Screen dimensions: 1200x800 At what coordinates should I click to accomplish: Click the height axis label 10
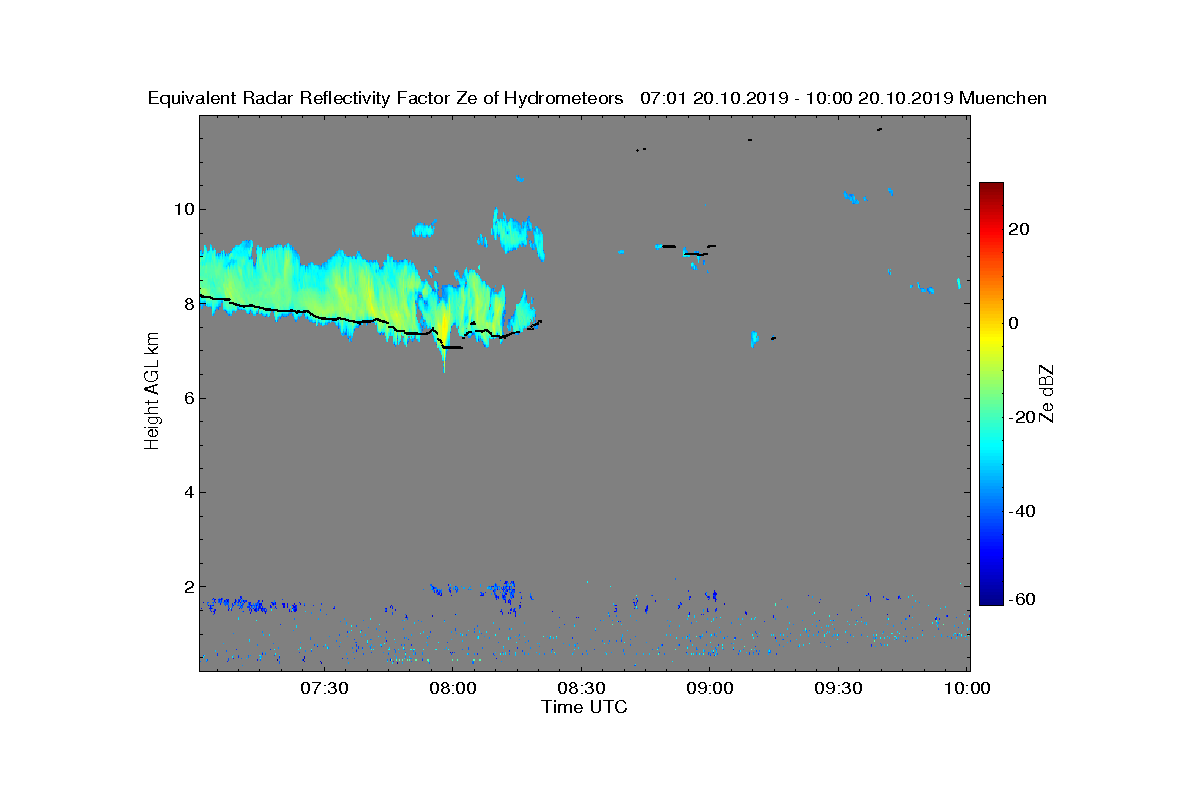pyautogui.click(x=182, y=209)
